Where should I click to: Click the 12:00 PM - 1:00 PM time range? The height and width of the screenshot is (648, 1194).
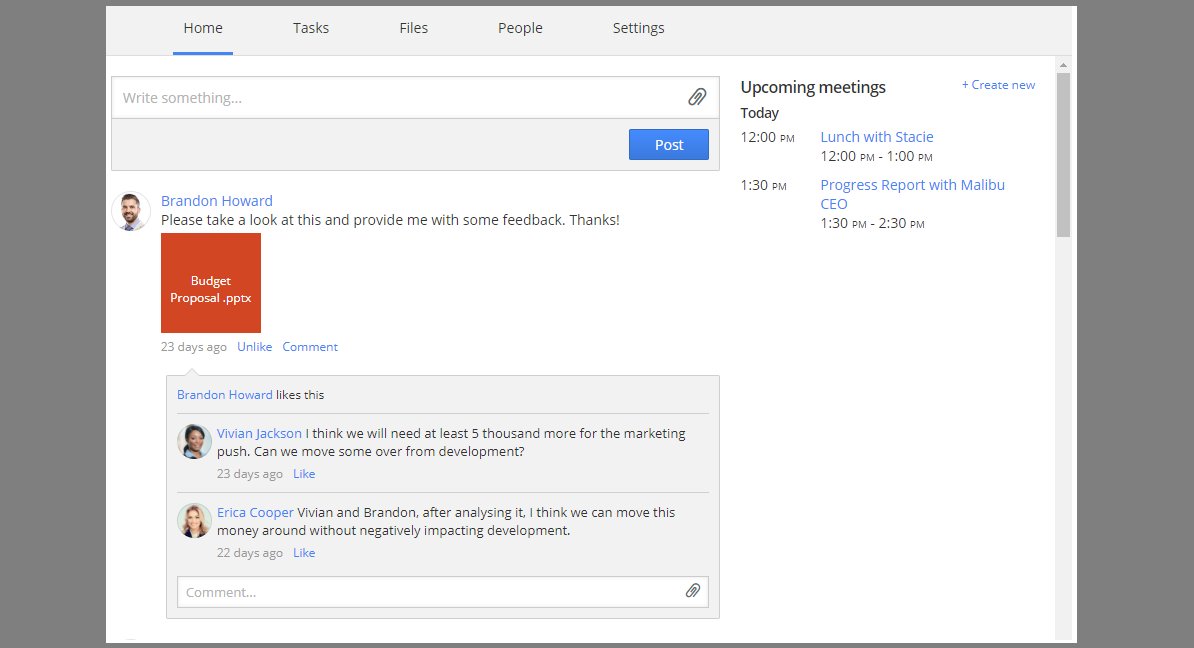876,156
